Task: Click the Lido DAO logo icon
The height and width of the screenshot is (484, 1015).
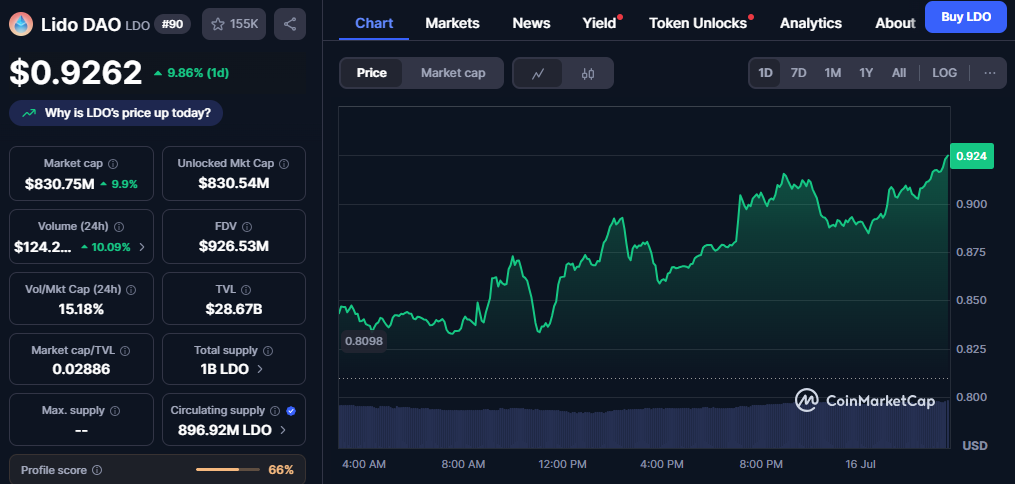Action: point(21,25)
